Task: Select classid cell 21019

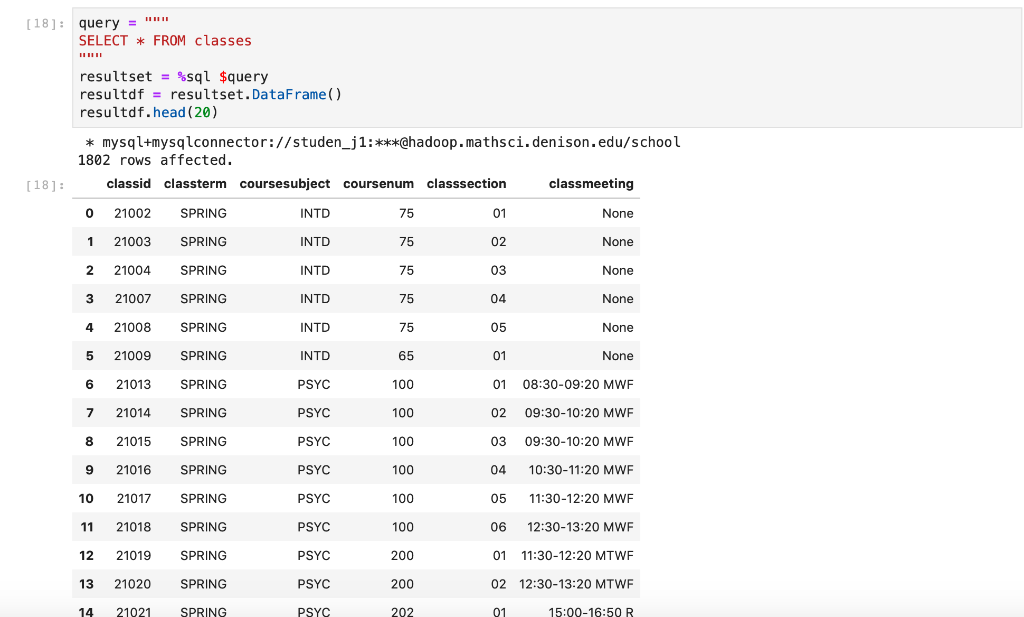Action: click(133, 555)
